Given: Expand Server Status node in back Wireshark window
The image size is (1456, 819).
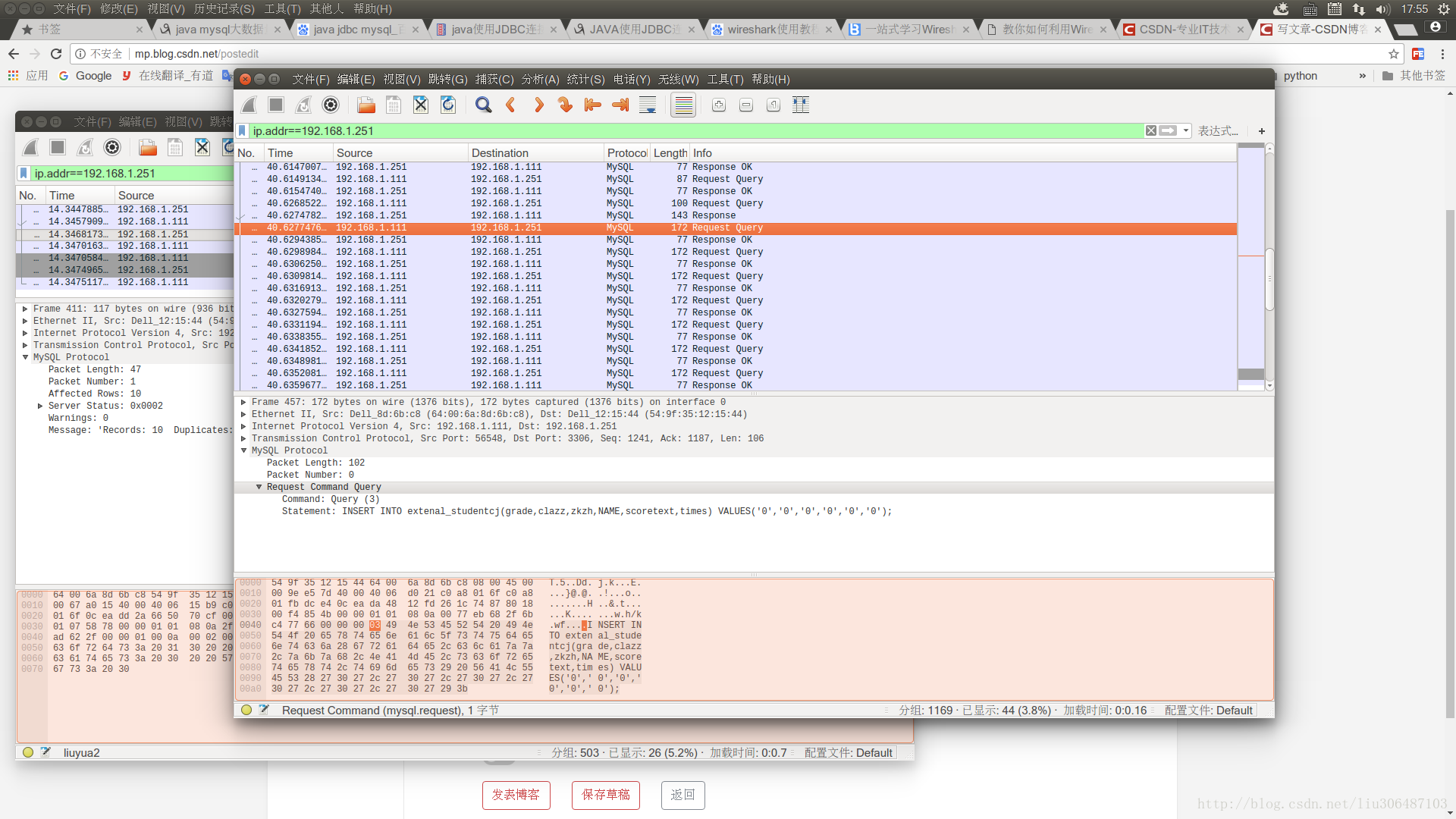Looking at the screenshot, I should (x=40, y=406).
